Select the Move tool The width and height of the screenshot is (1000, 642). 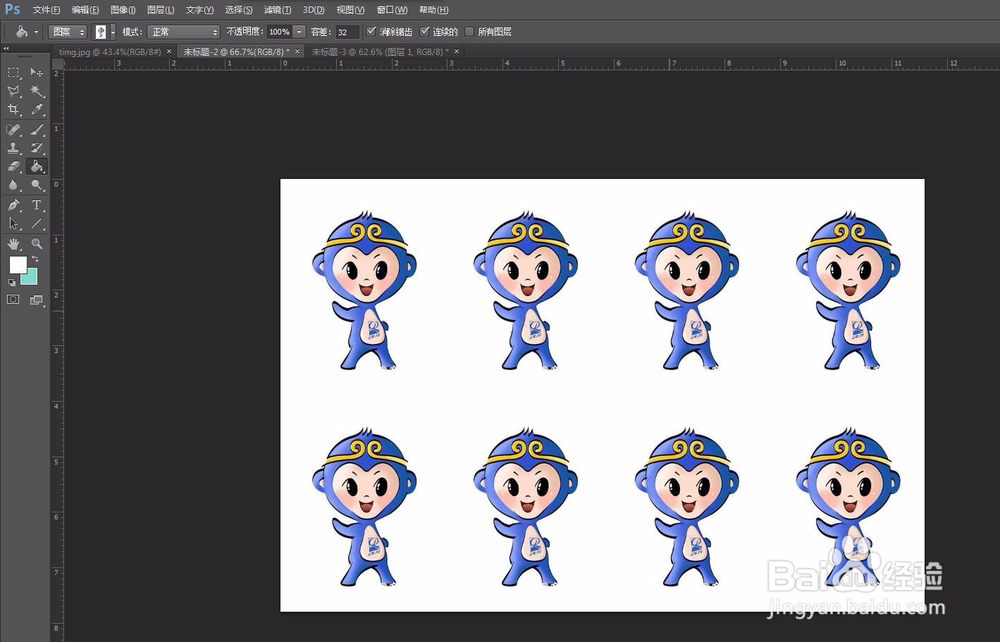pos(37,73)
